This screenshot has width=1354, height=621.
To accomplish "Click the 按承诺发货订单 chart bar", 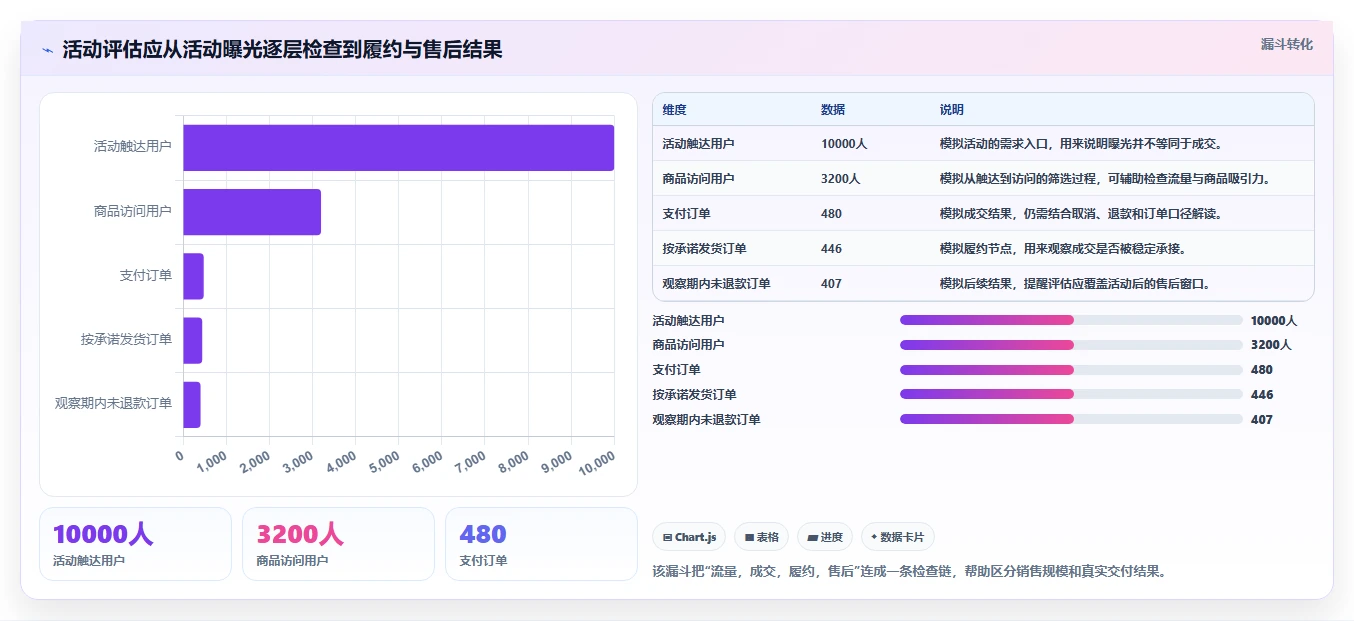I will (x=192, y=340).
